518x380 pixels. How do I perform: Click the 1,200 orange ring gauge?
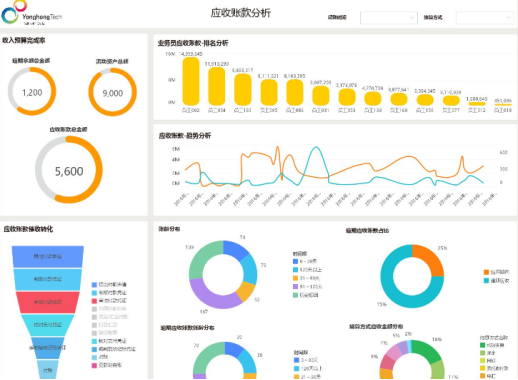(x=32, y=91)
